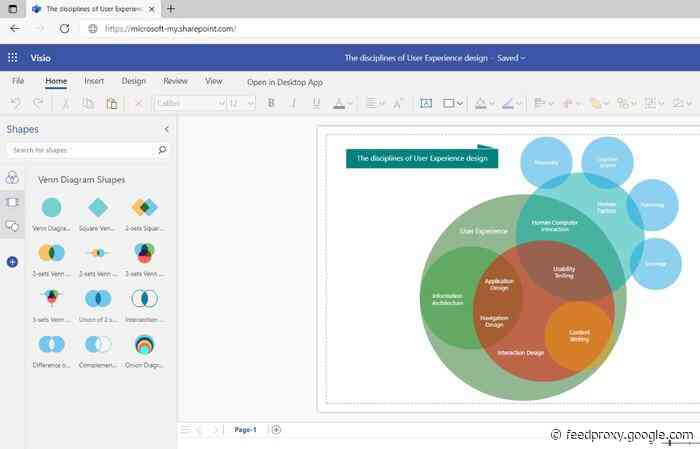Select the Venn stencil sidebar icon
The height and width of the screenshot is (449, 700).
tap(12, 178)
